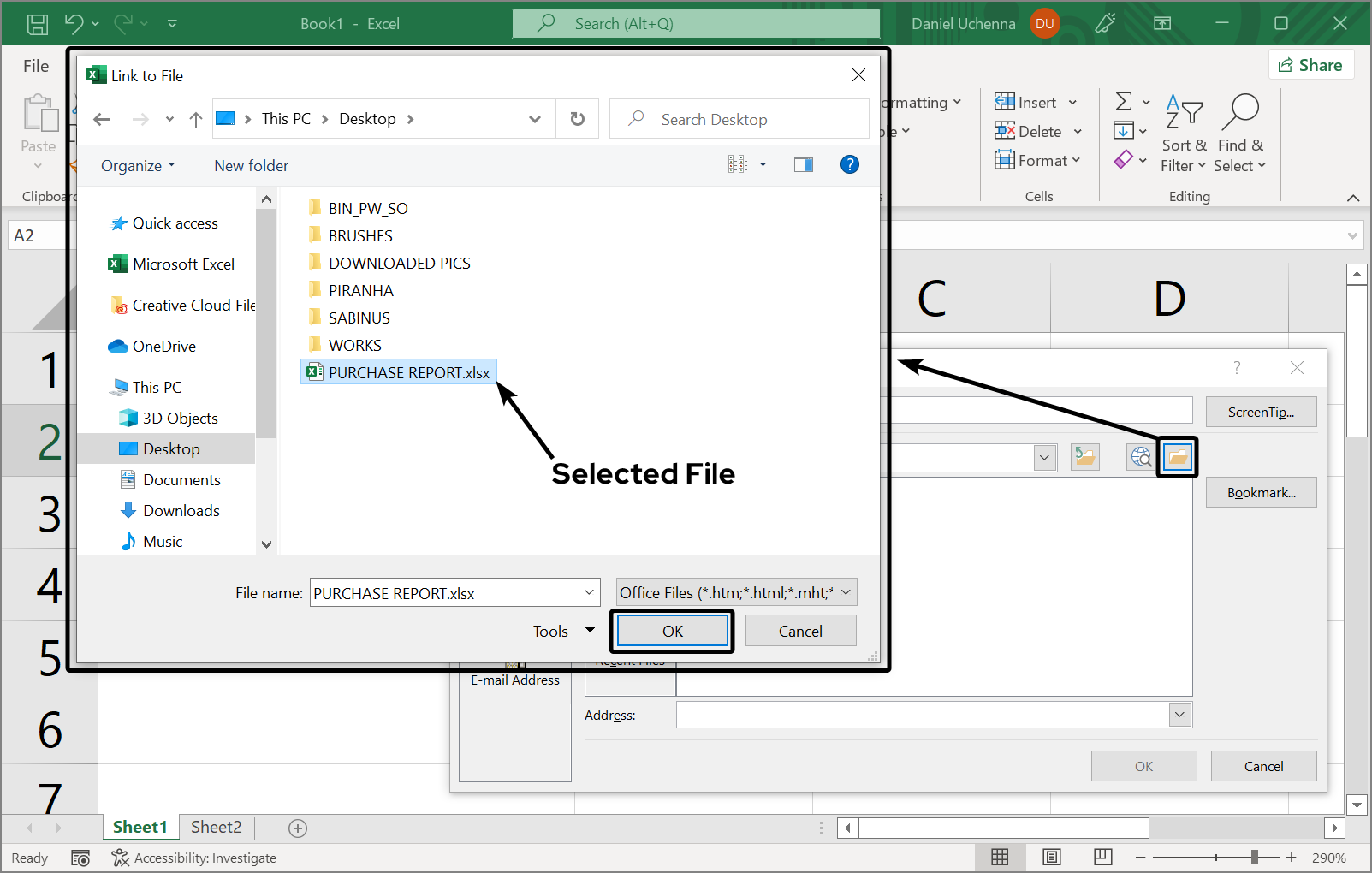
Task: Toggle the preview pane icon
Action: 803,165
